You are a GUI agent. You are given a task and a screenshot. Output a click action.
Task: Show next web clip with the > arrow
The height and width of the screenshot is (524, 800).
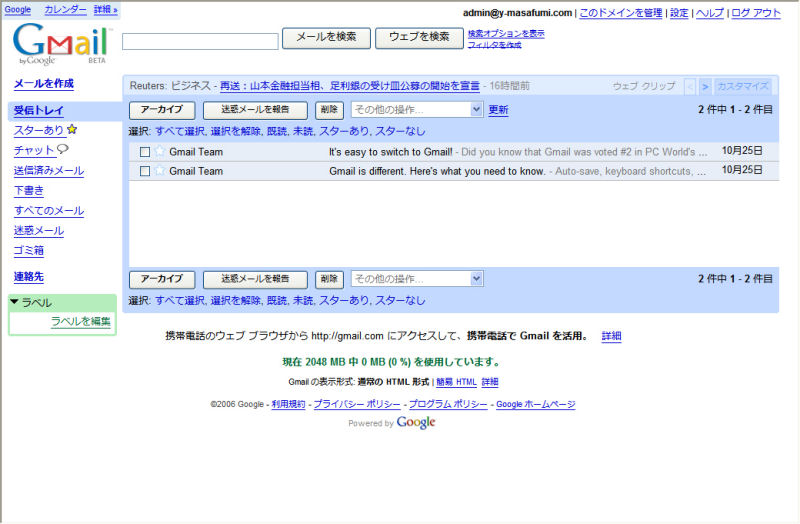[705, 86]
